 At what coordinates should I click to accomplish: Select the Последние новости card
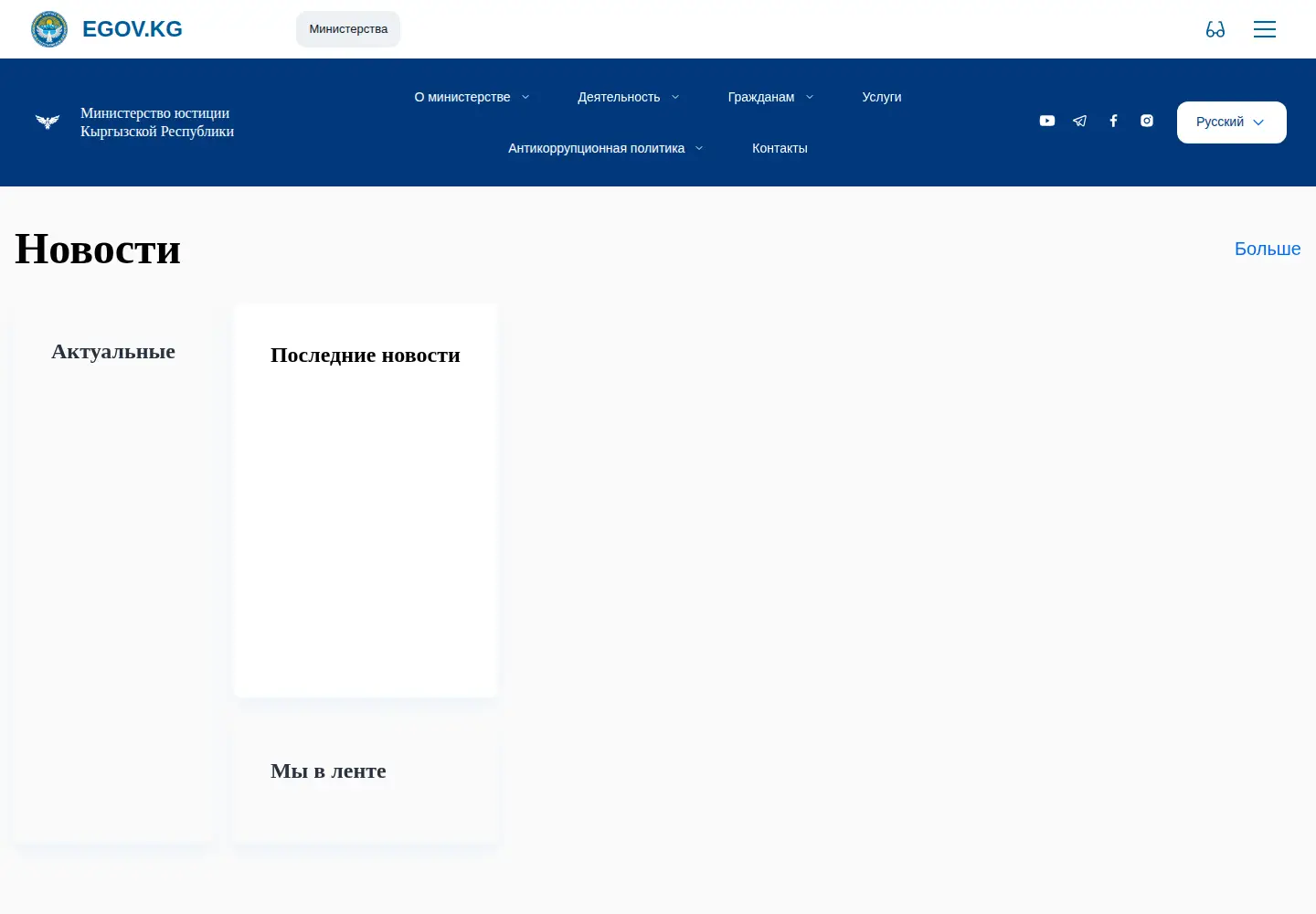point(366,501)
